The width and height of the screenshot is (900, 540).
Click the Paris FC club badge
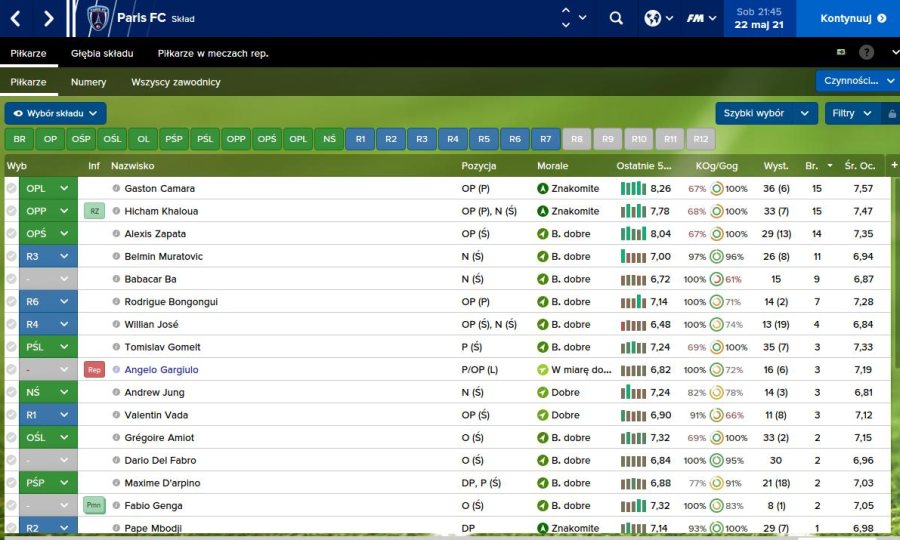[x=98, y=18]
